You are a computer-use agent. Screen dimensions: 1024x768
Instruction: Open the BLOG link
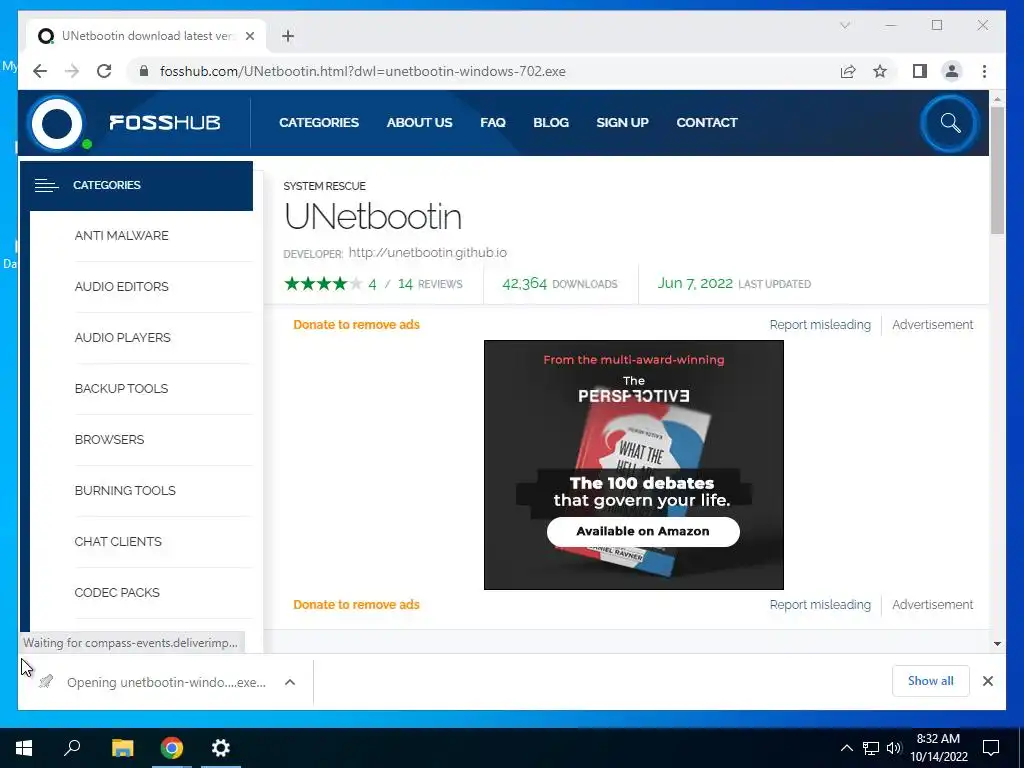[x=551, y=123]
